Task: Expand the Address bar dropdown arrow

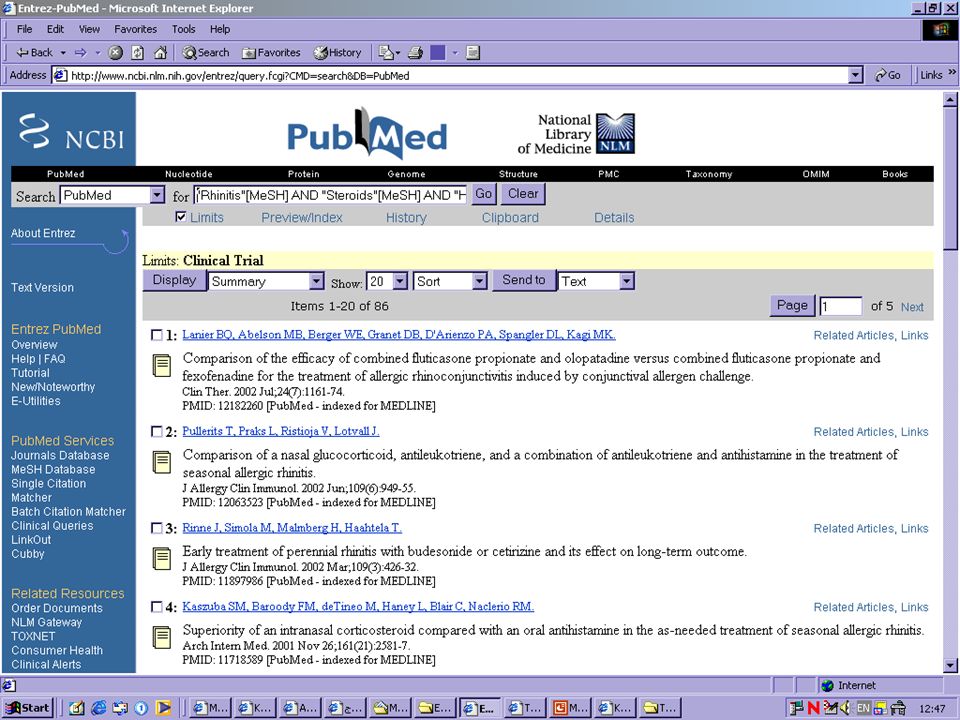Action: [x=855, y=75]
